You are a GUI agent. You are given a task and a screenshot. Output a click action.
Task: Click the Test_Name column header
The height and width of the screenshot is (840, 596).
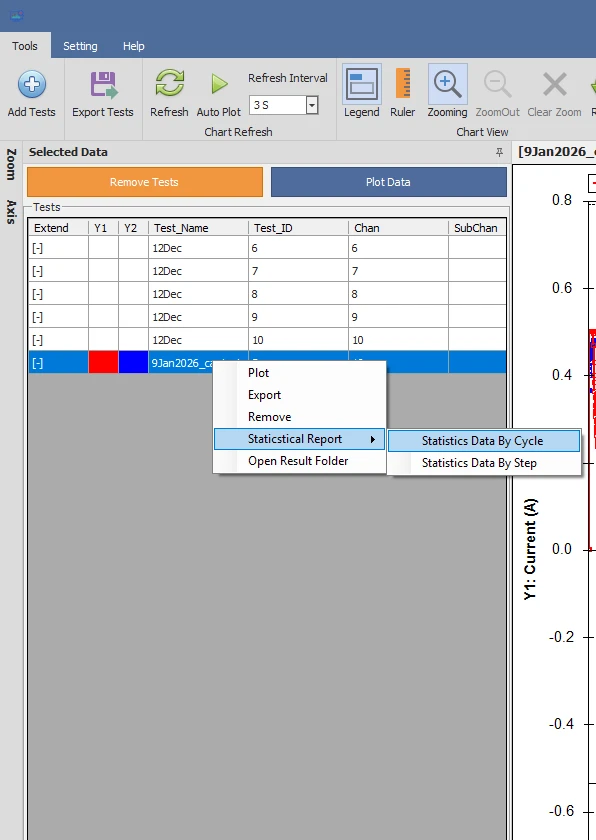198,228
